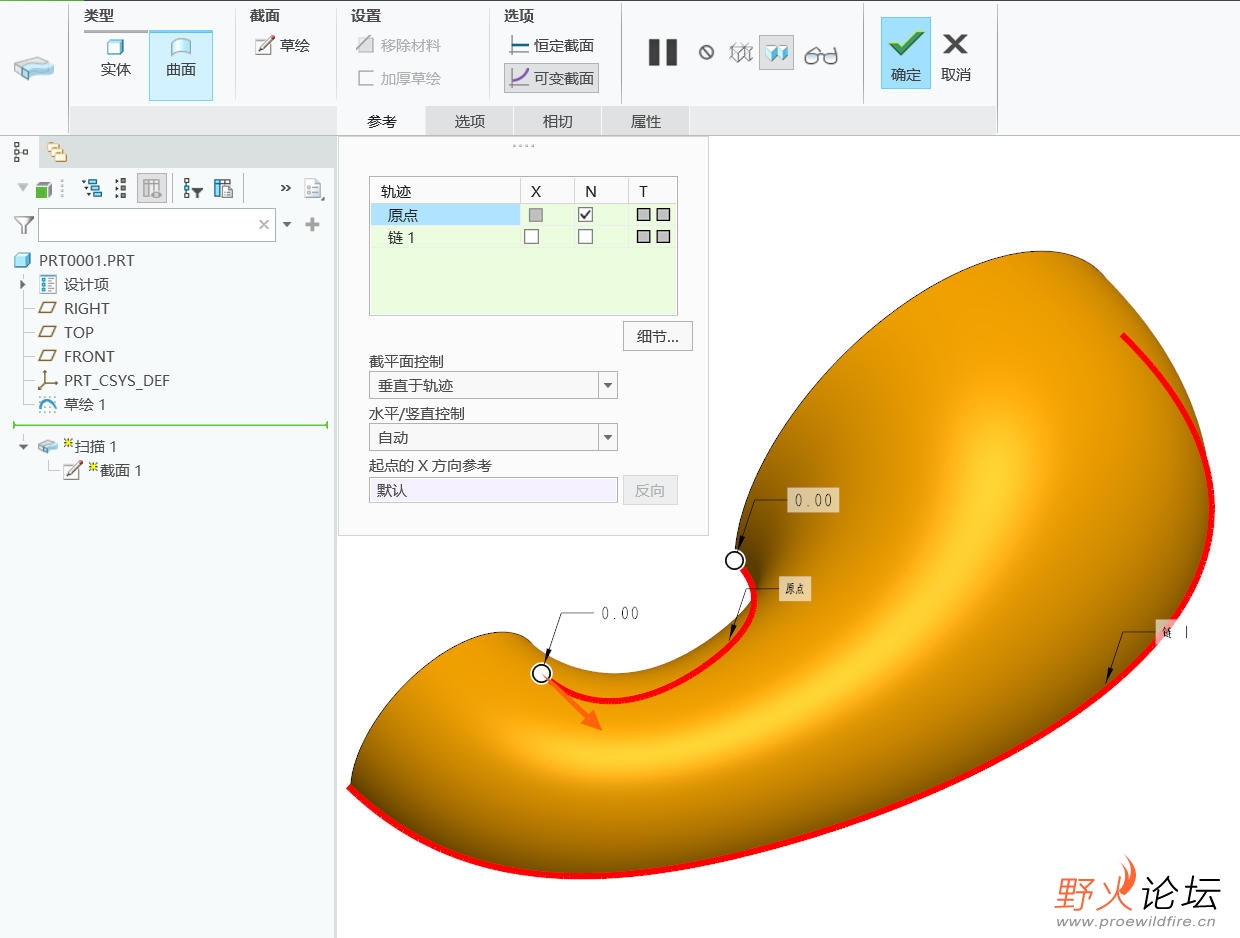The width and height of the screenshot is (1240, 938).
Task: Open the 水平/竖直控制 dropdown
Action: (493, 437)
